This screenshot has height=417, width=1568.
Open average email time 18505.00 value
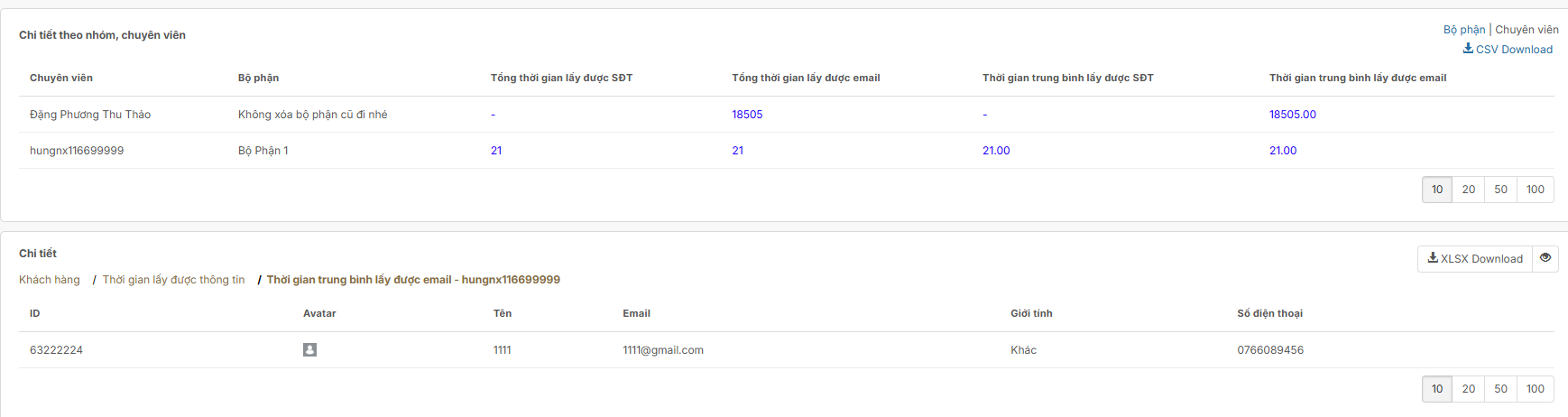pos(1292,115)
